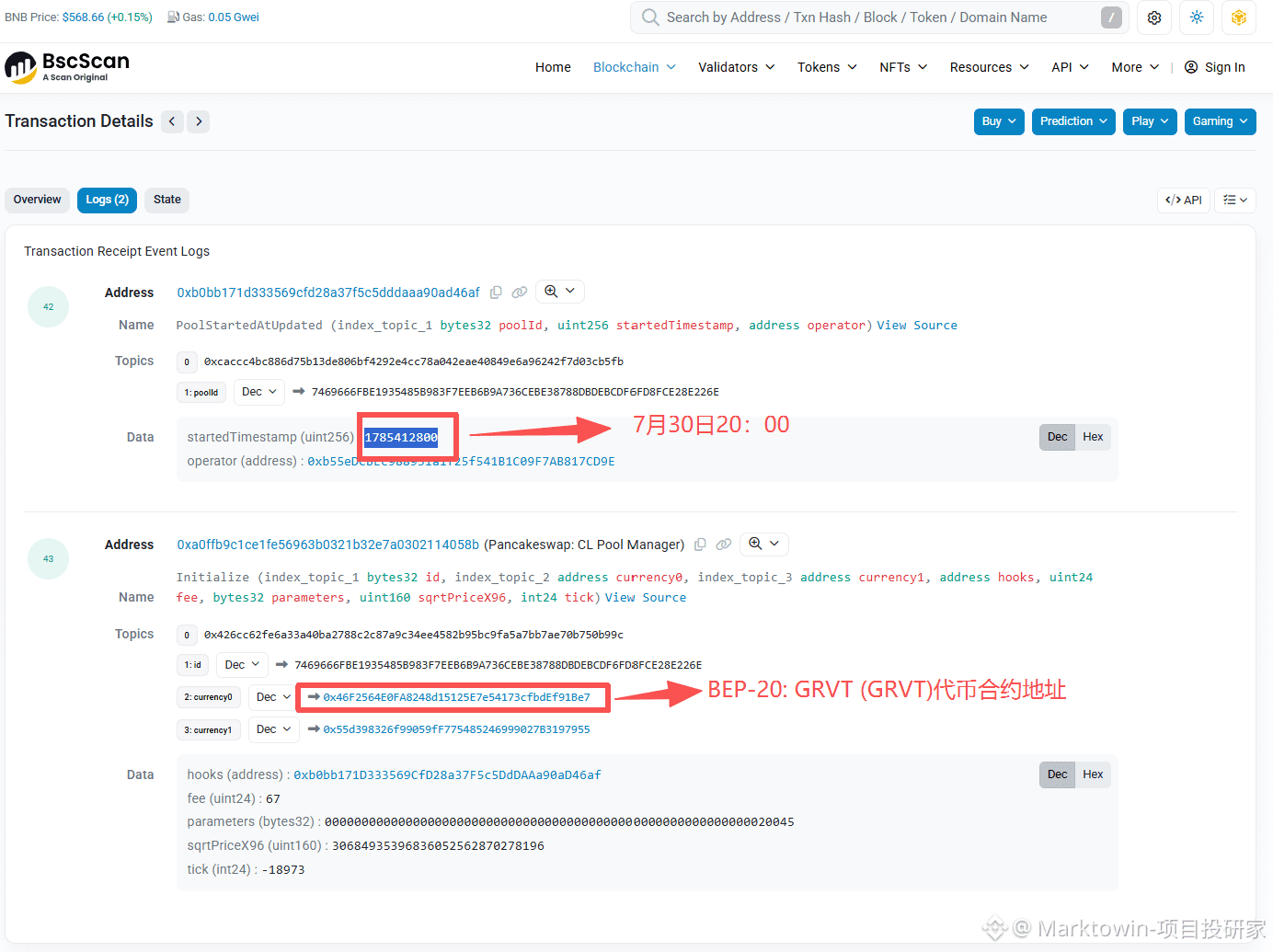Open currency1 address 0x55d39832...197955
The width and height of the screenshot is (1273, 952).
click(x=456, y=729)
